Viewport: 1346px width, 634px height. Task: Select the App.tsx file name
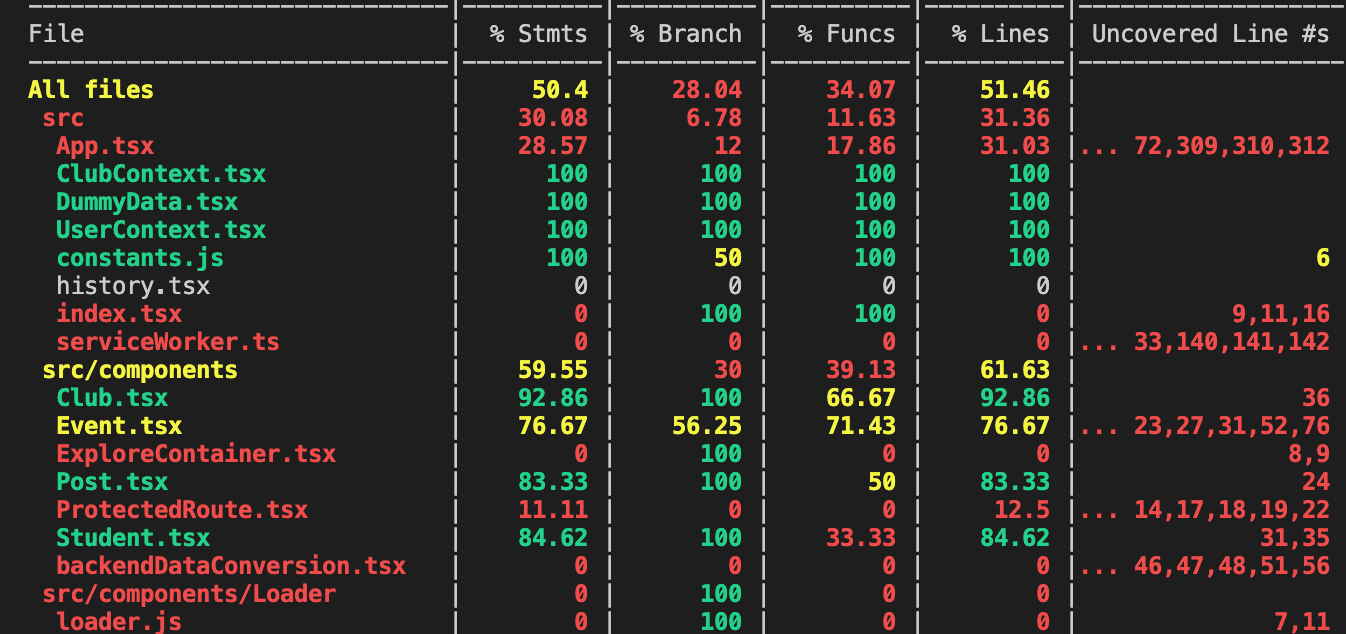105,146
